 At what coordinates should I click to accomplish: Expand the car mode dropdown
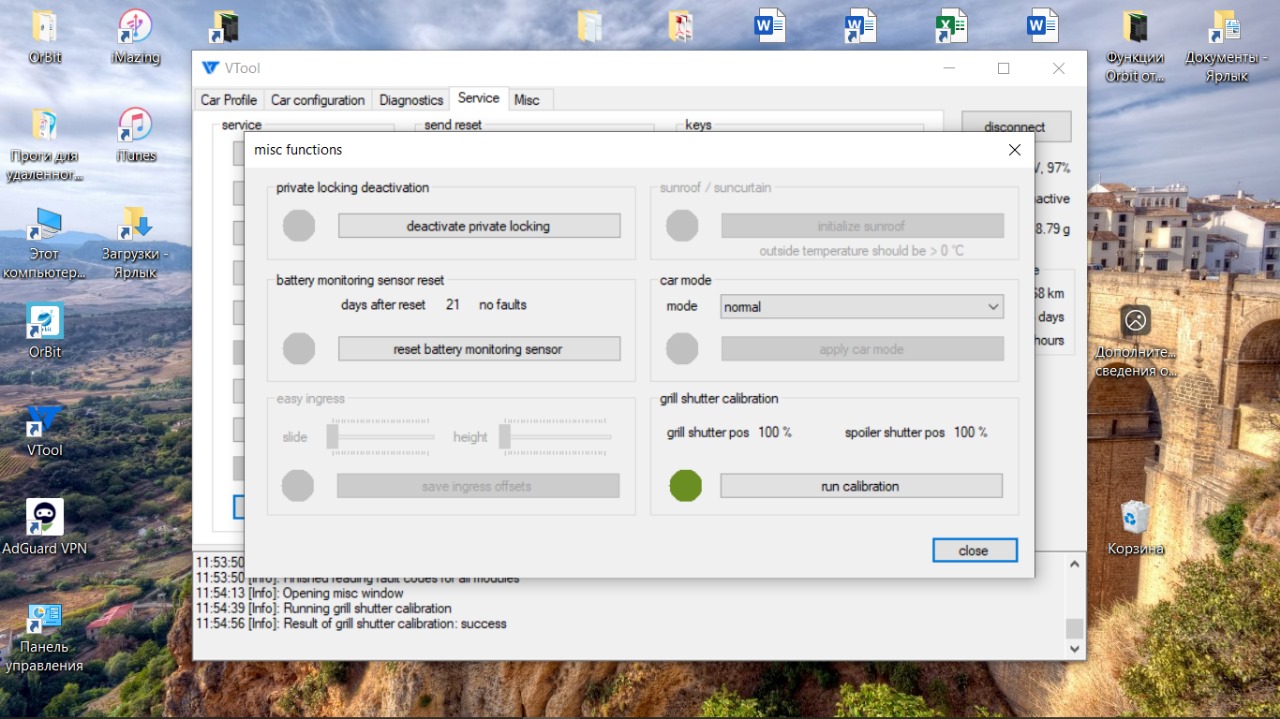(993, 307)
